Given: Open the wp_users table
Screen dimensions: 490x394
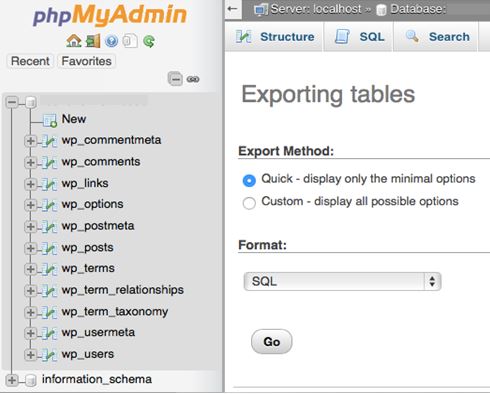Looking at the screenshot, I should (88, 354).
